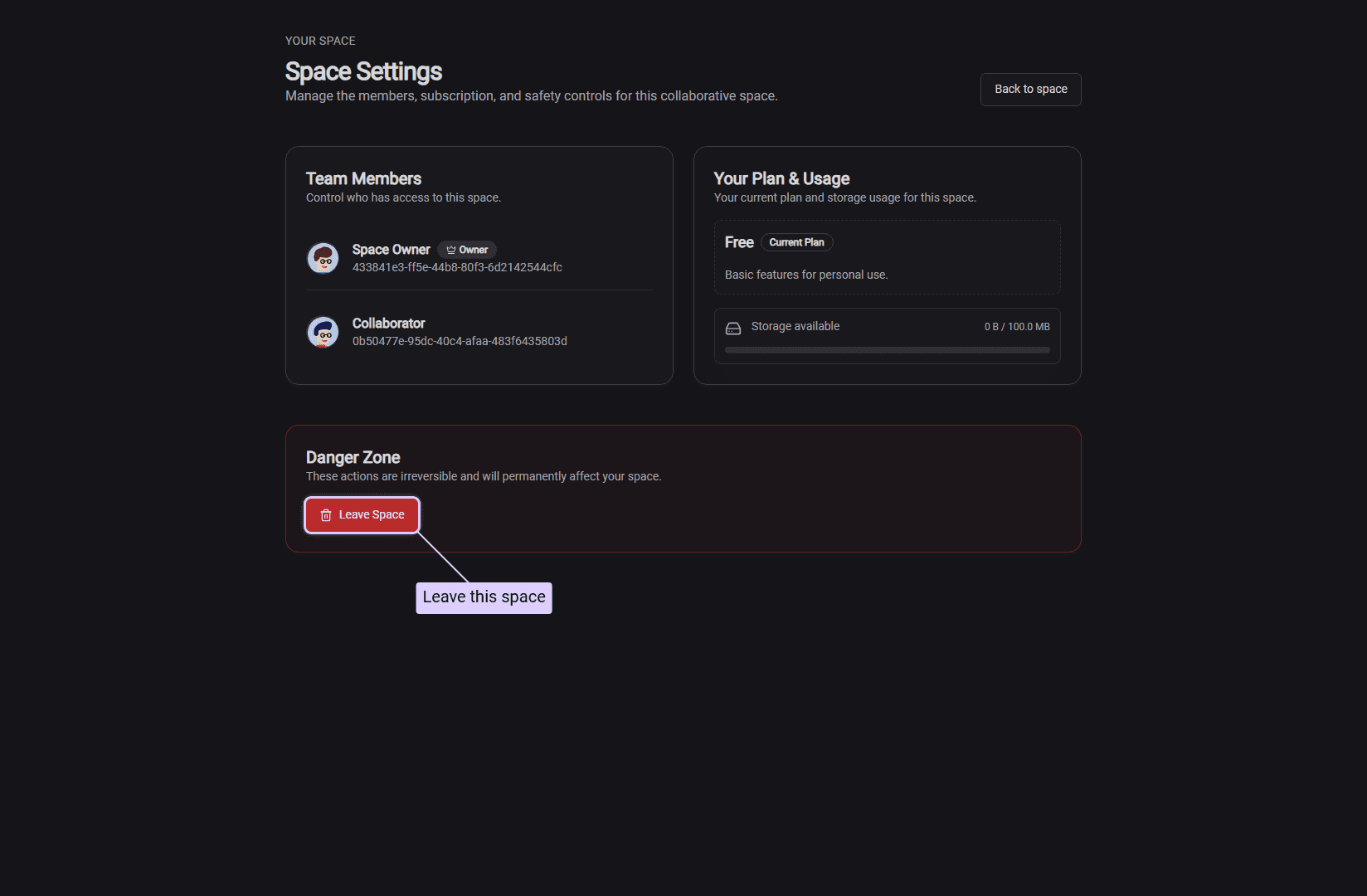Click the storage usage progress bar
The height and width of the screenshot is (896, 1367).
click(887, 350)
